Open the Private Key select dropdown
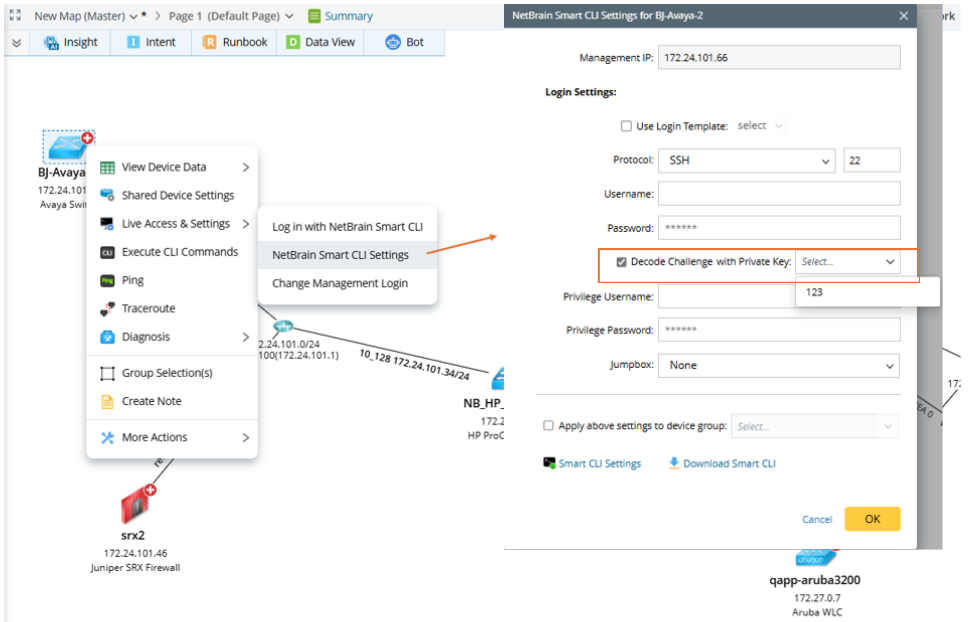This screenshot has width=970, height=622. coord(848,262)
